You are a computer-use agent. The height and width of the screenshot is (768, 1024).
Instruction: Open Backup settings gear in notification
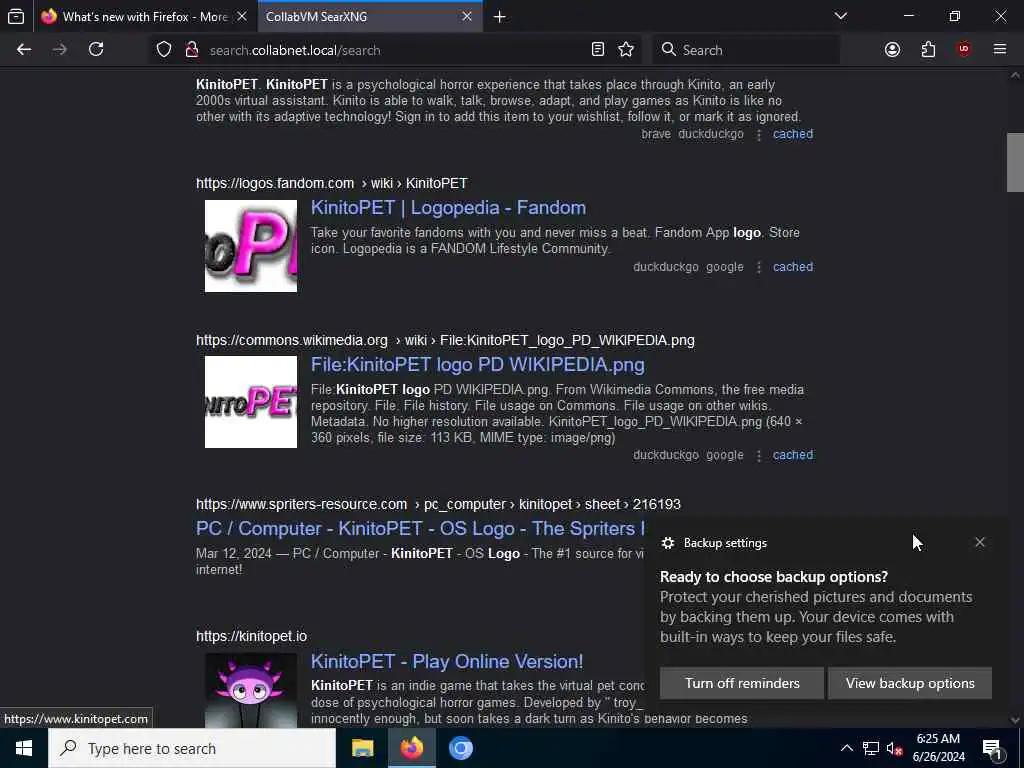[x=667, y=543]
